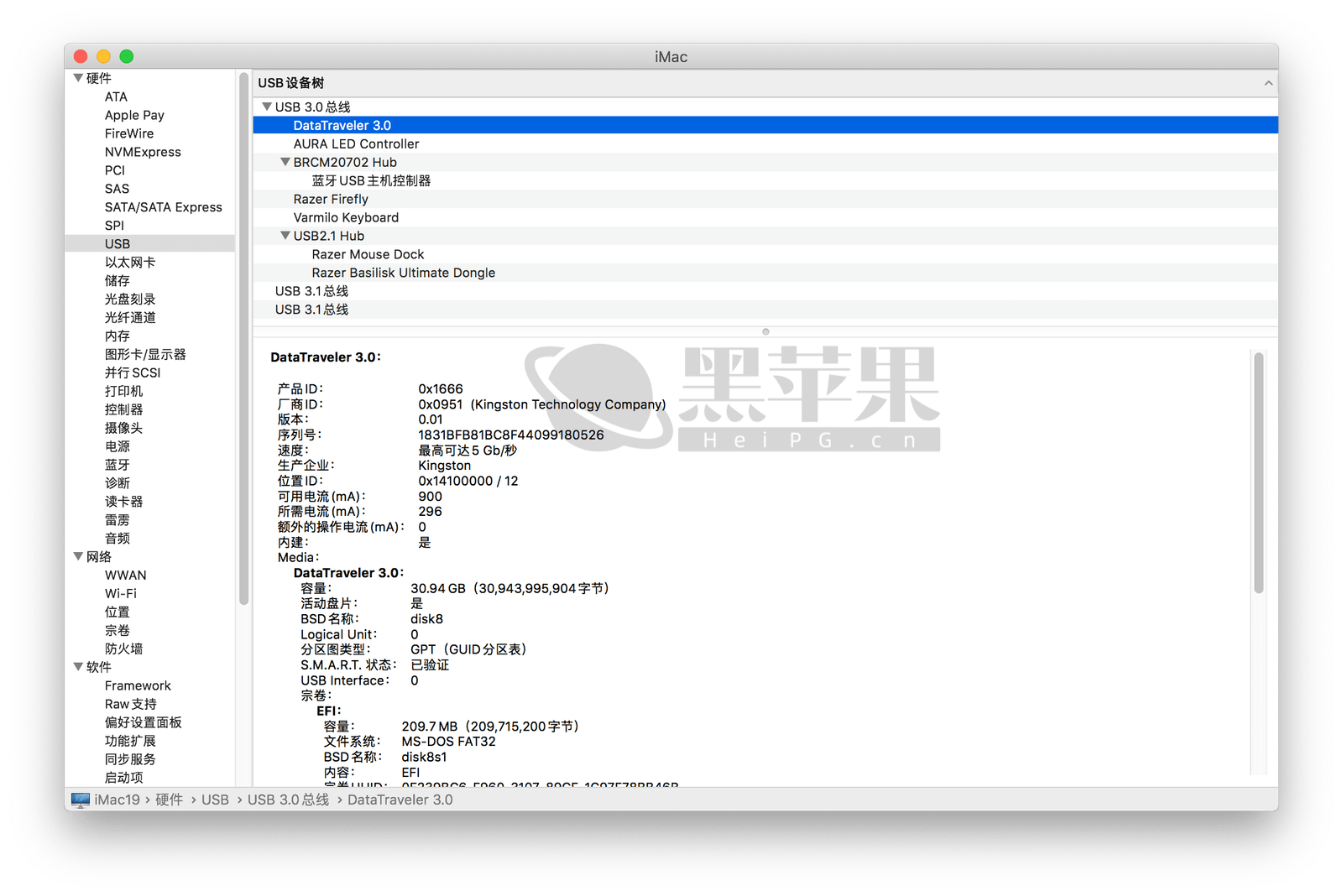This screenshot has width=1343, height=896.
Task: Select 位置 under 网络
Action: click(x=118, y=612)
